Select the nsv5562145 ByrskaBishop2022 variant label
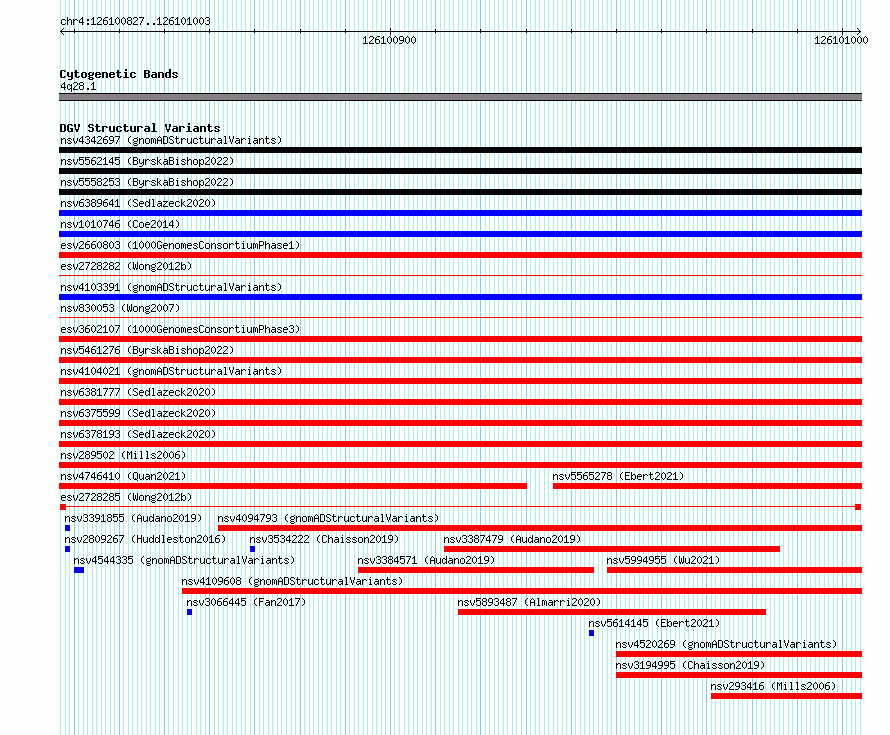The height and width of the screenshot is (735, 890). pos(147,161)
